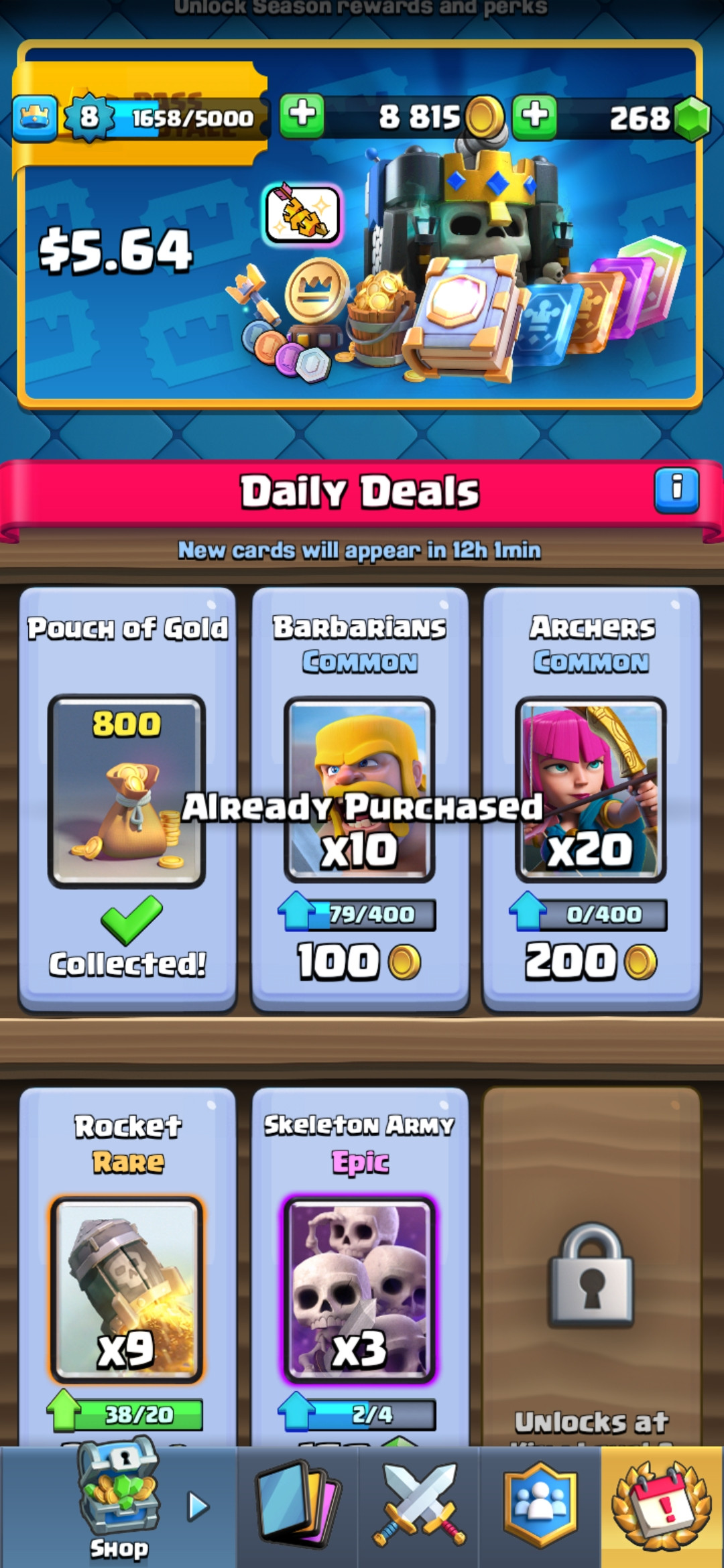
Task: Open the Daily Deals info button
Action: pyautogui.click(x=676, y=491)
